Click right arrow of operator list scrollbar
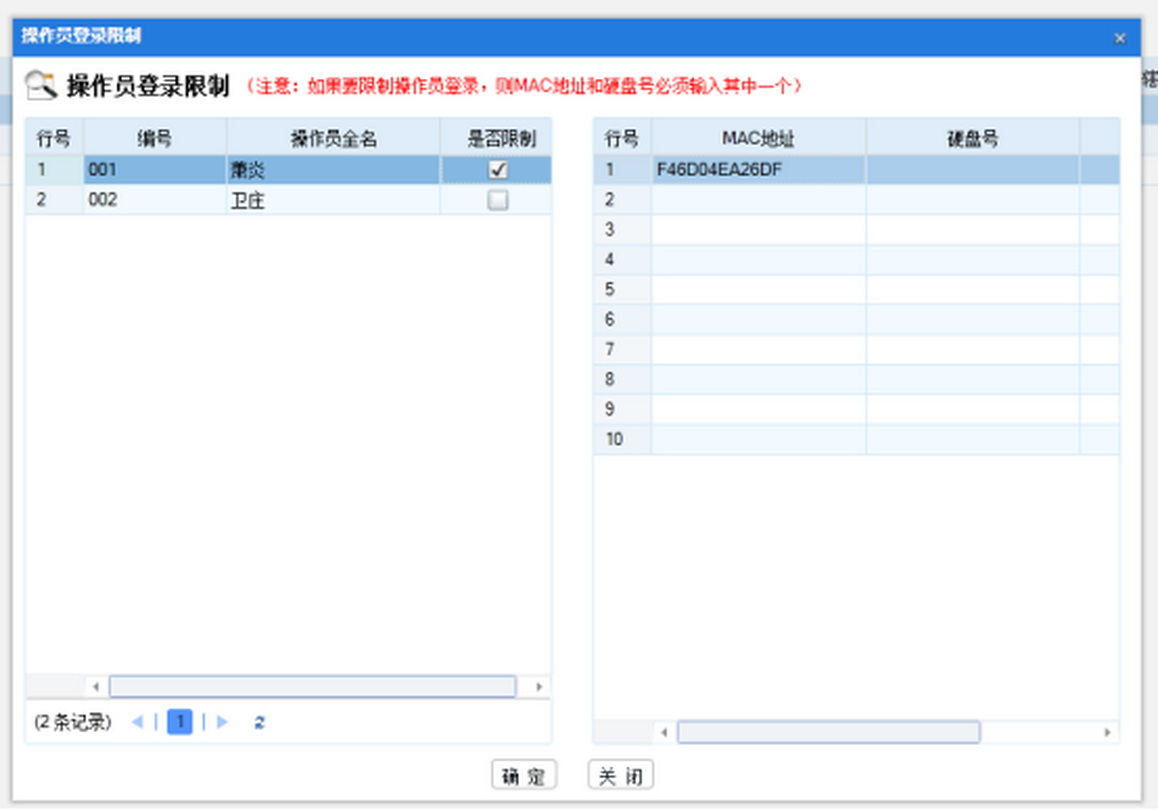Viewport: 1158px width, 811px height. (538, 687)
